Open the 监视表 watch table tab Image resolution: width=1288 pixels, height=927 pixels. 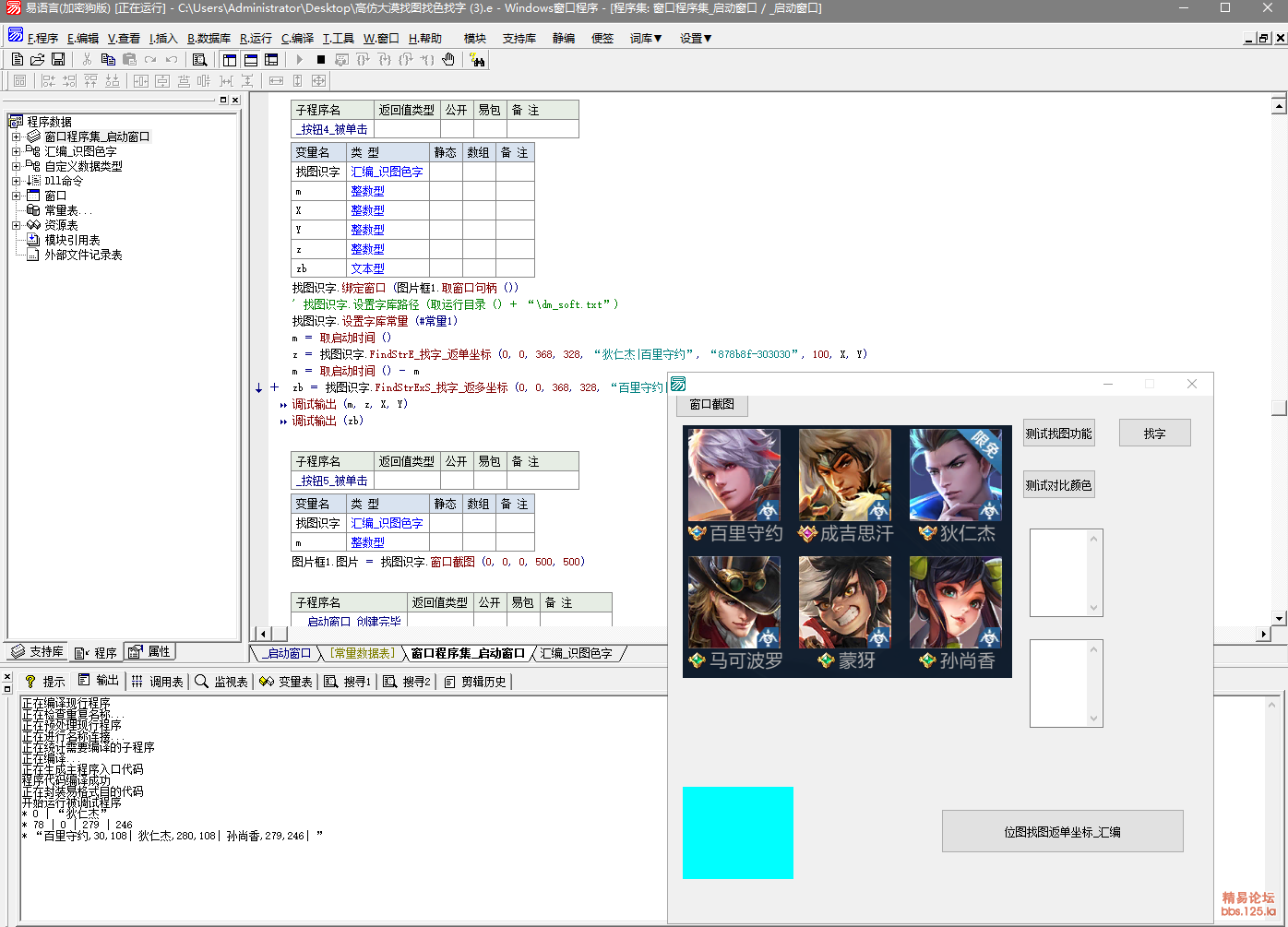tap(221, 681)
